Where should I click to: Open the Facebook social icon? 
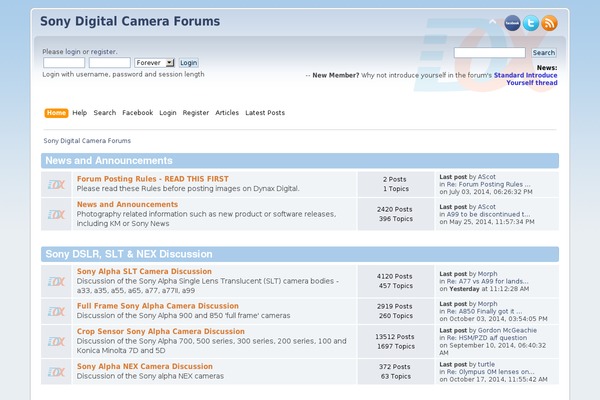coord(512,23)
